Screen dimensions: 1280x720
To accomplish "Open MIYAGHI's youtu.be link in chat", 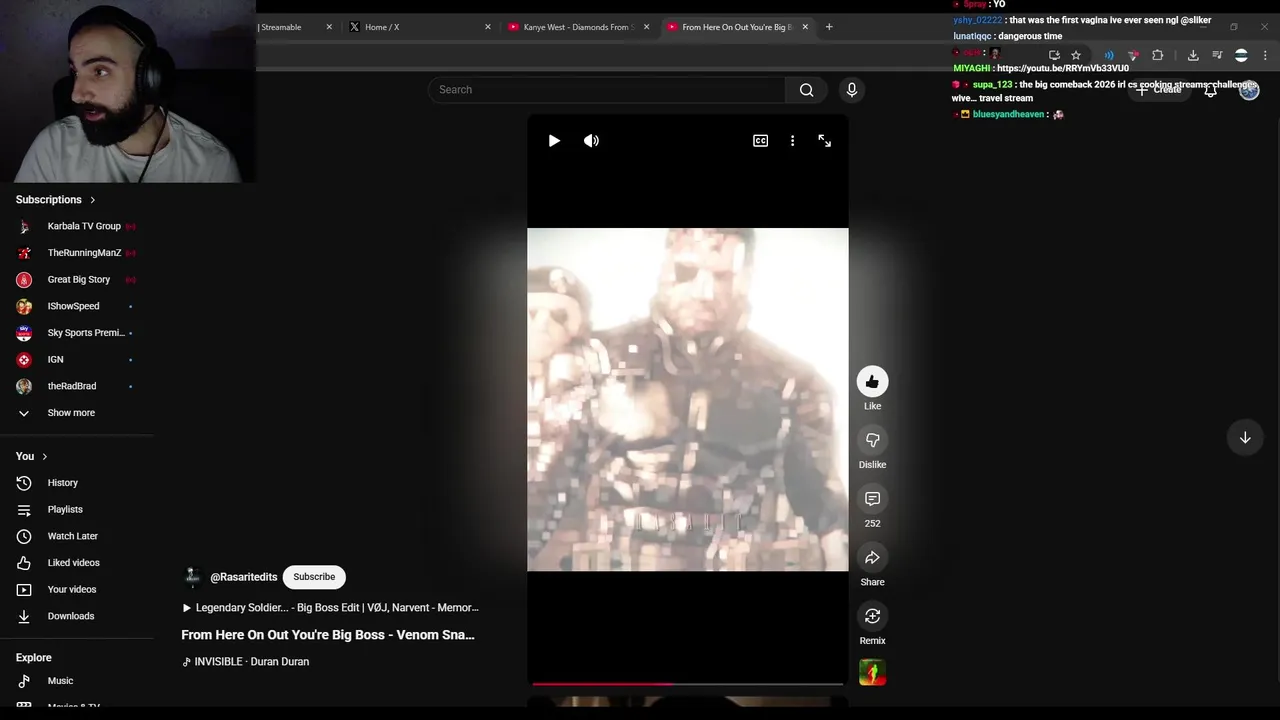I will coord(1062,68).
